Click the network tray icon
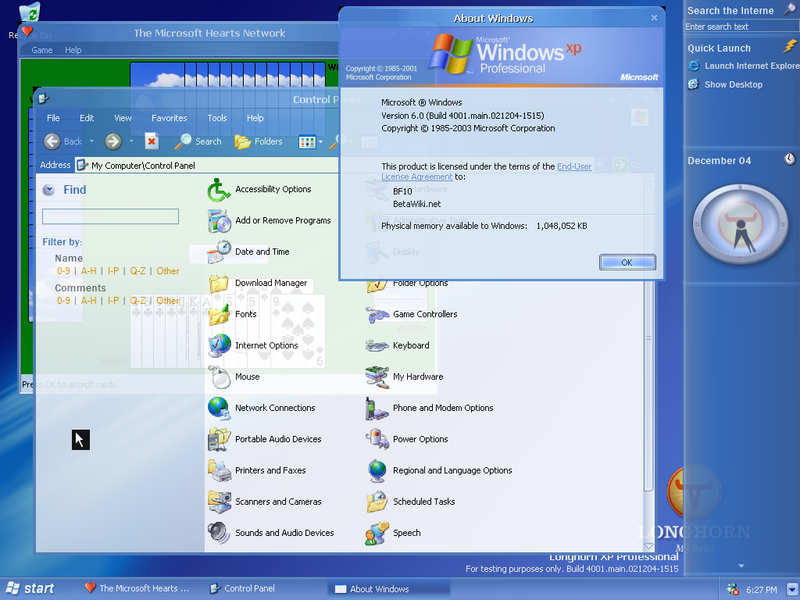 coord(733,589)
